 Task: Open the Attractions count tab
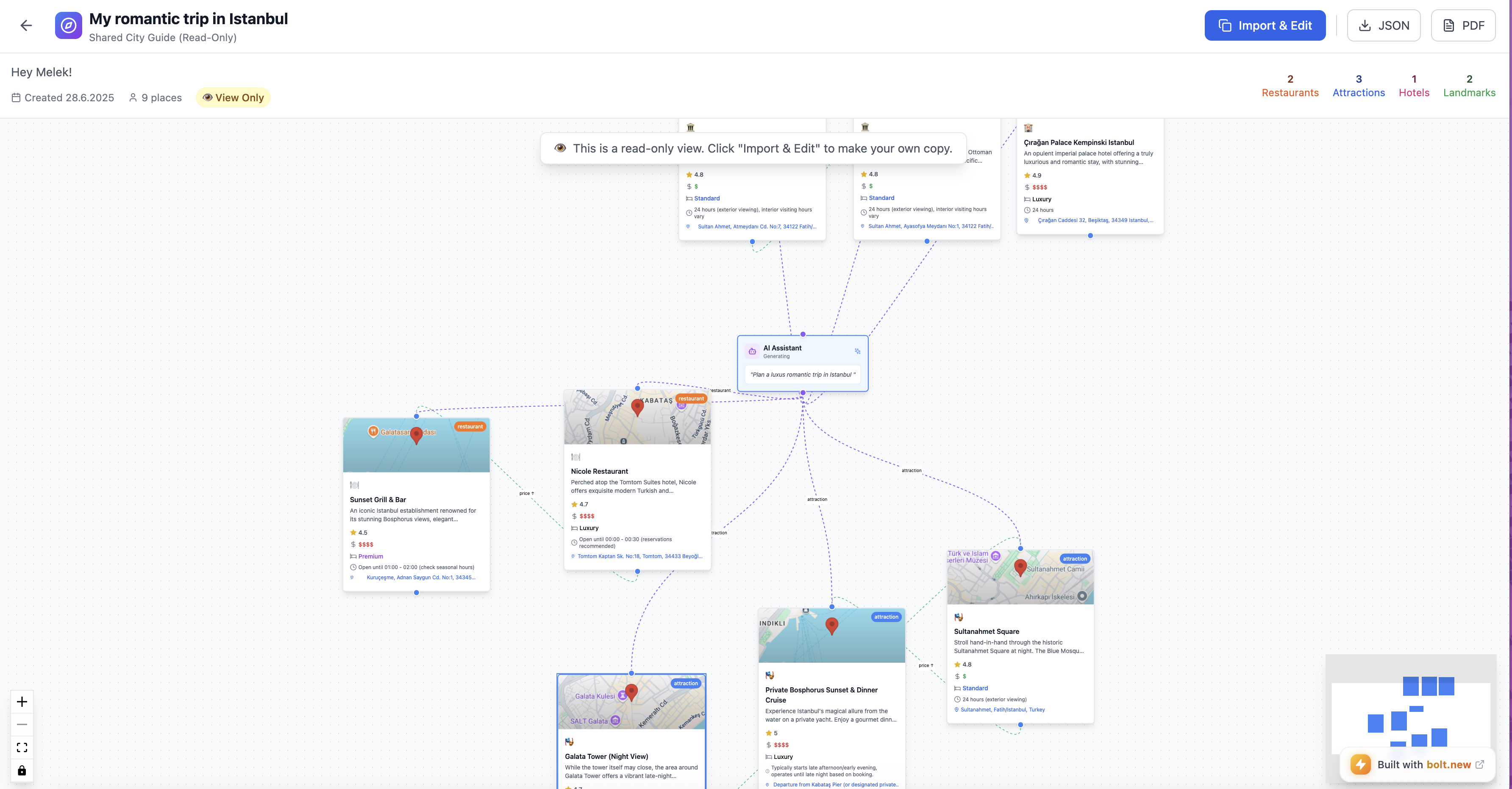[1358, 86]
